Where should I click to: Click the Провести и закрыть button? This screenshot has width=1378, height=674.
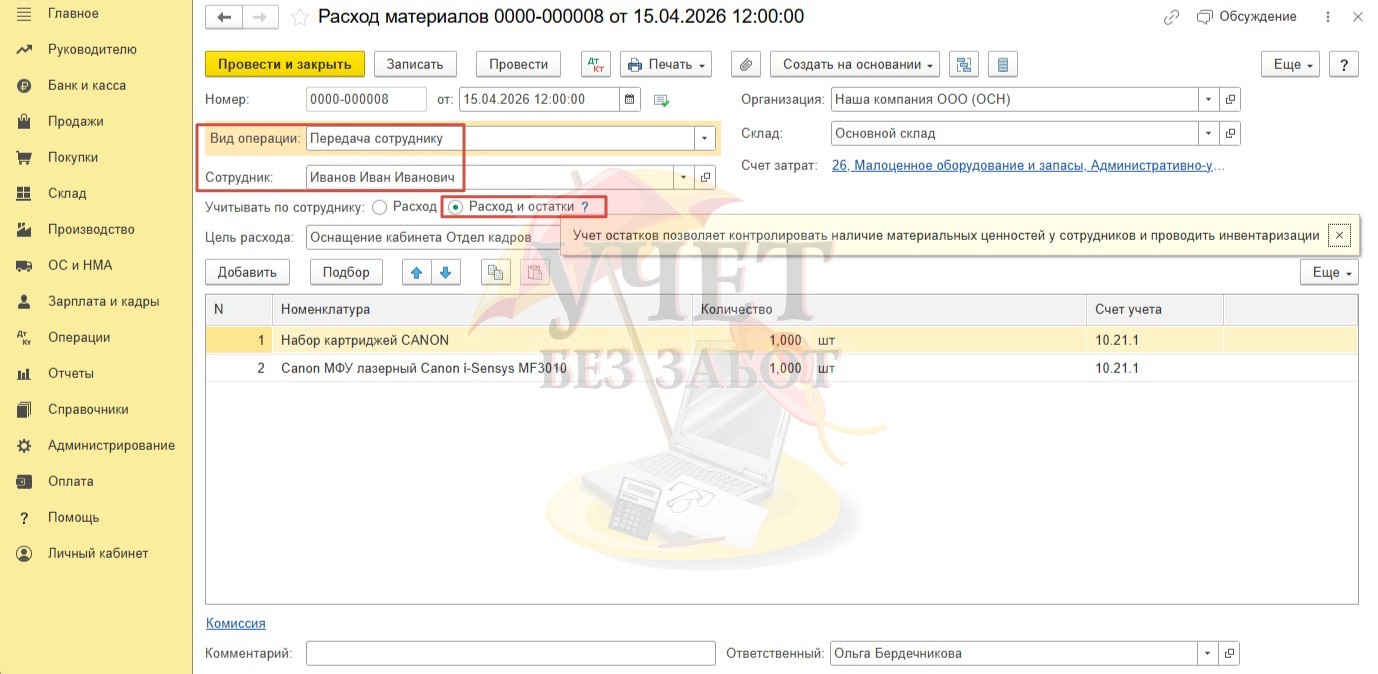tap(284, 64)
